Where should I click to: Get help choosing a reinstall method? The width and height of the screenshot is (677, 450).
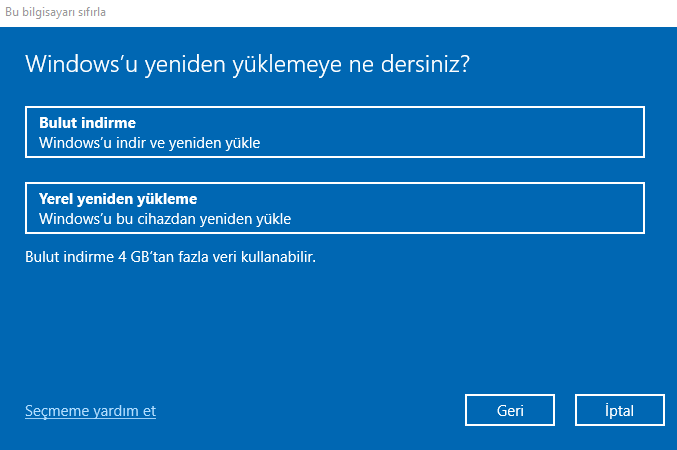[90, 411]
